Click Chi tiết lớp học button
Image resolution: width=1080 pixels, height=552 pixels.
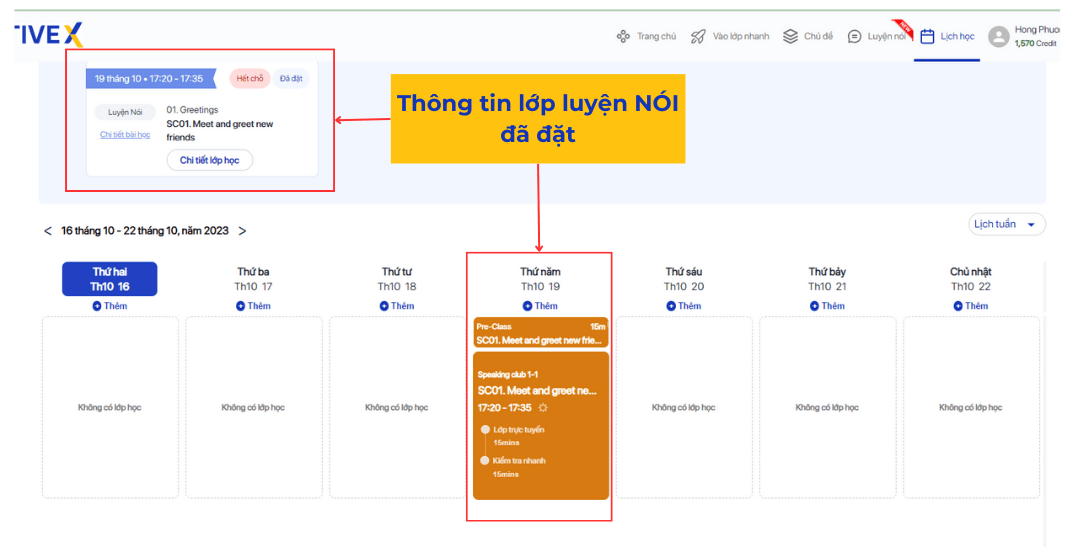(x=209, y=160)
